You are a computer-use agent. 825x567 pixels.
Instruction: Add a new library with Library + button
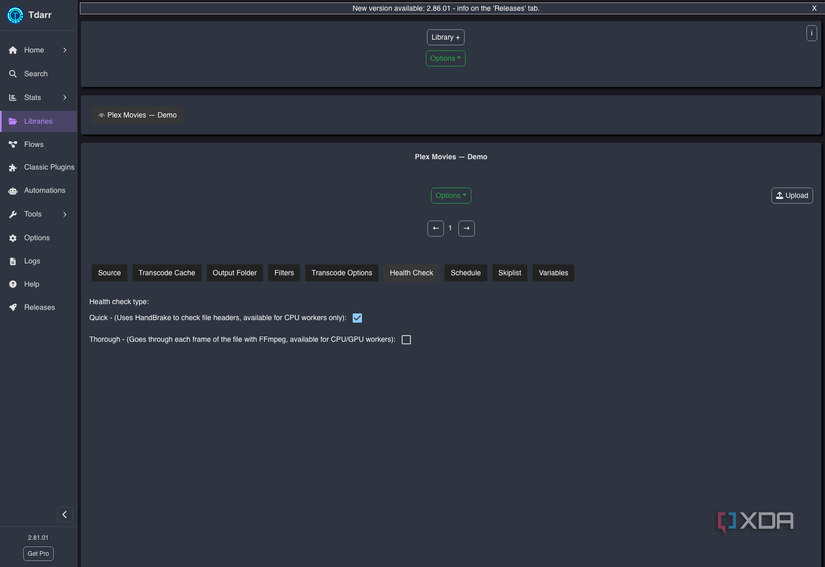(445, 37)
